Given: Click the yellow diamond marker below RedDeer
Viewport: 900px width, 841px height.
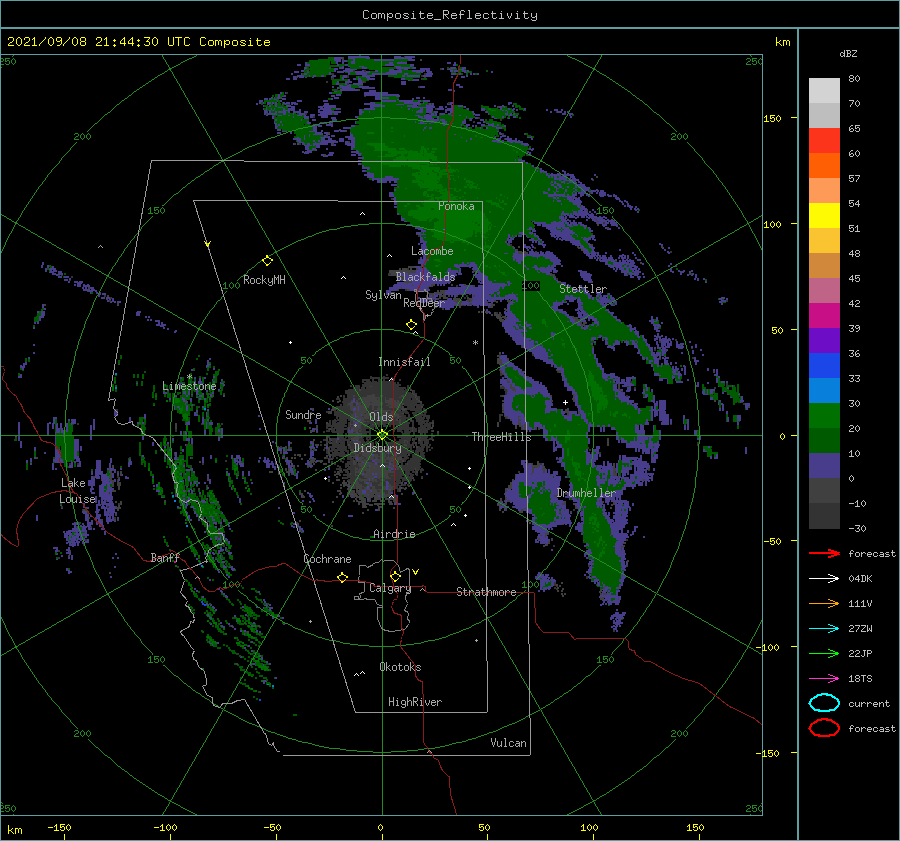Looking at the screenshot, I should [x=412, y=325].
